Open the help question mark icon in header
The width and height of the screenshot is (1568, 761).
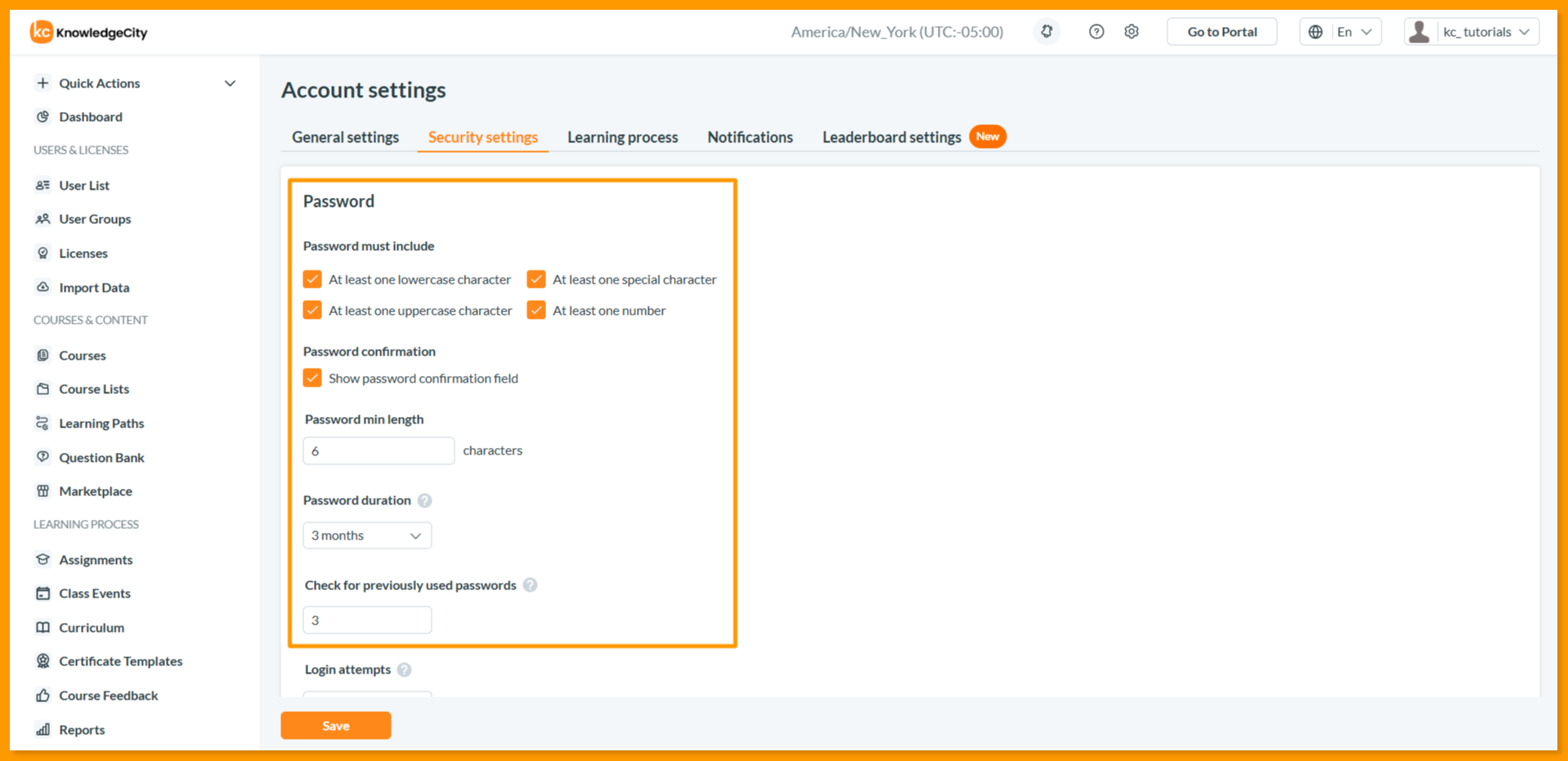pos(1096,32)
